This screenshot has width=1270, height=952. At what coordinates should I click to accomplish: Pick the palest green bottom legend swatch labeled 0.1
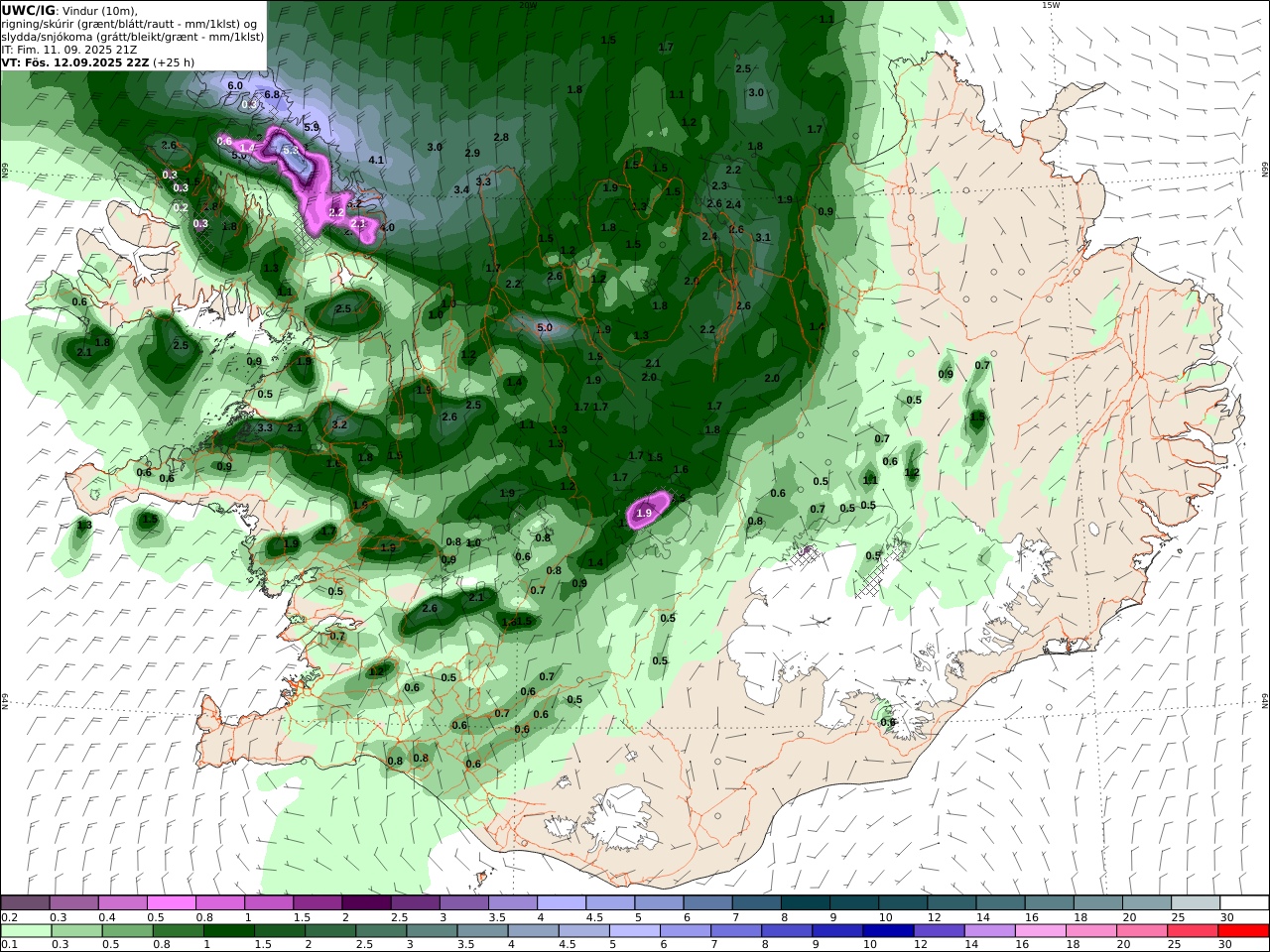(26, 931)
